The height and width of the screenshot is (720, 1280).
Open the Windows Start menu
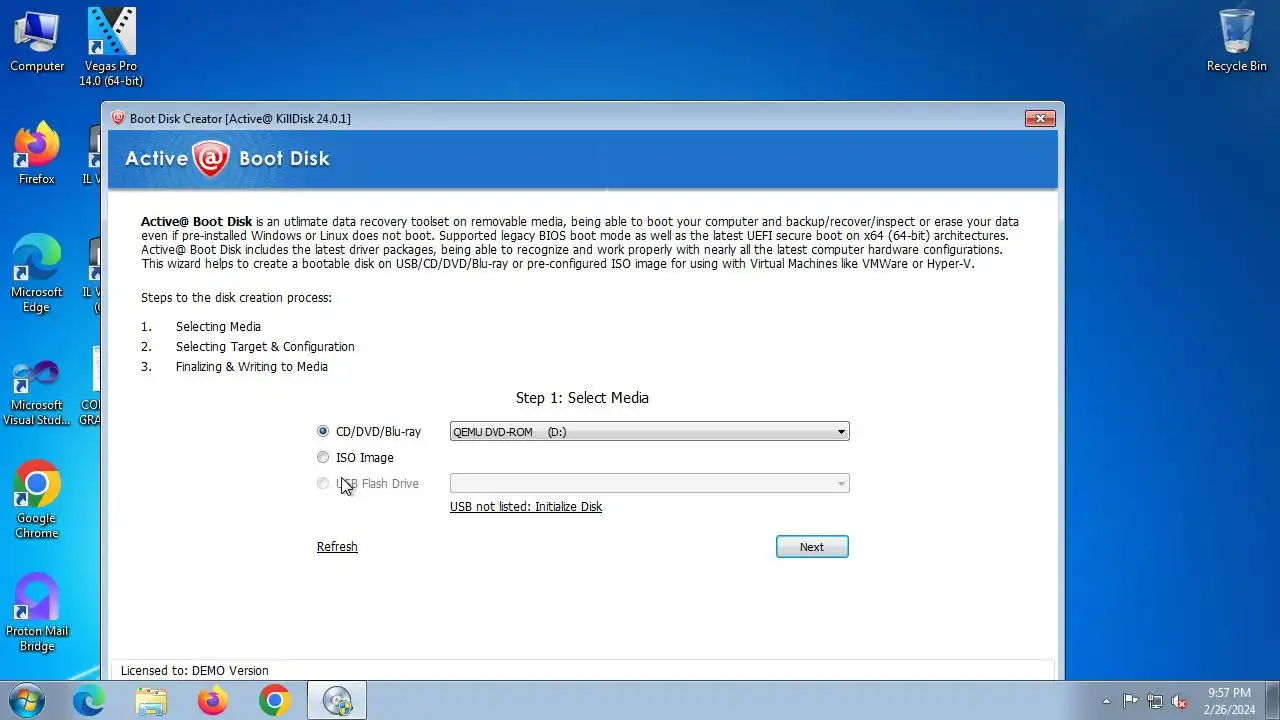[x=26, y=701]
